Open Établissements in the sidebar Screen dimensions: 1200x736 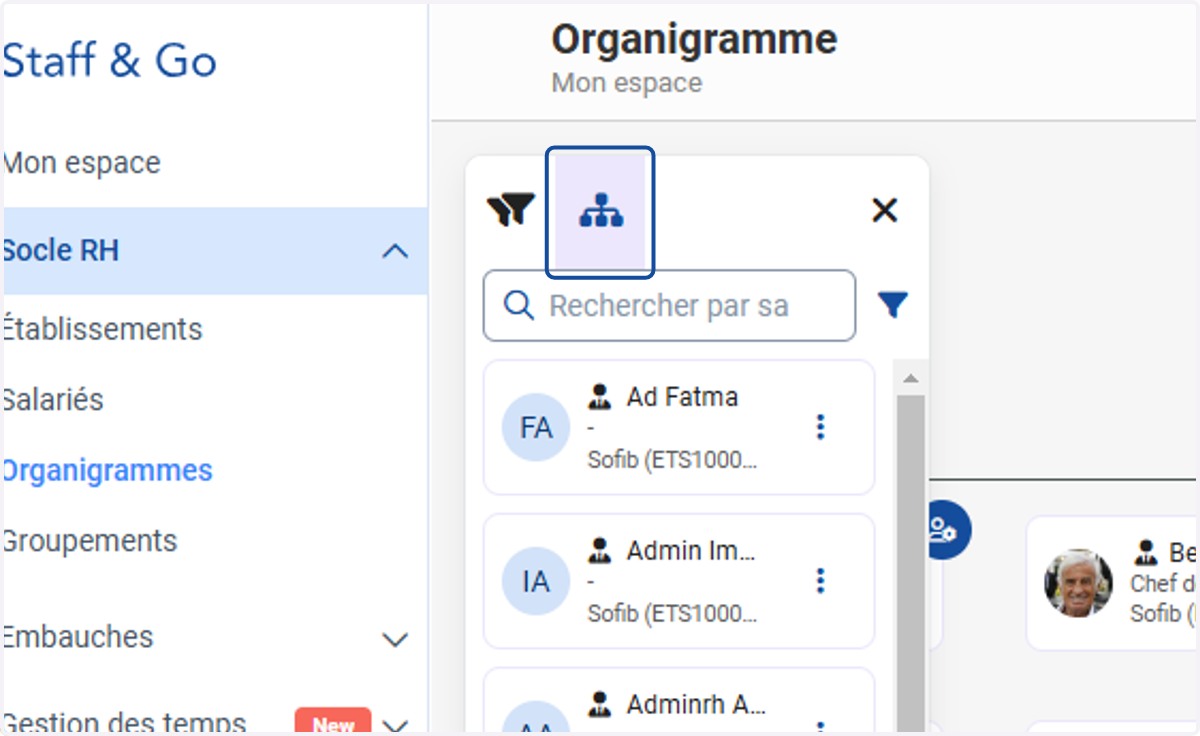coord(102,329)
